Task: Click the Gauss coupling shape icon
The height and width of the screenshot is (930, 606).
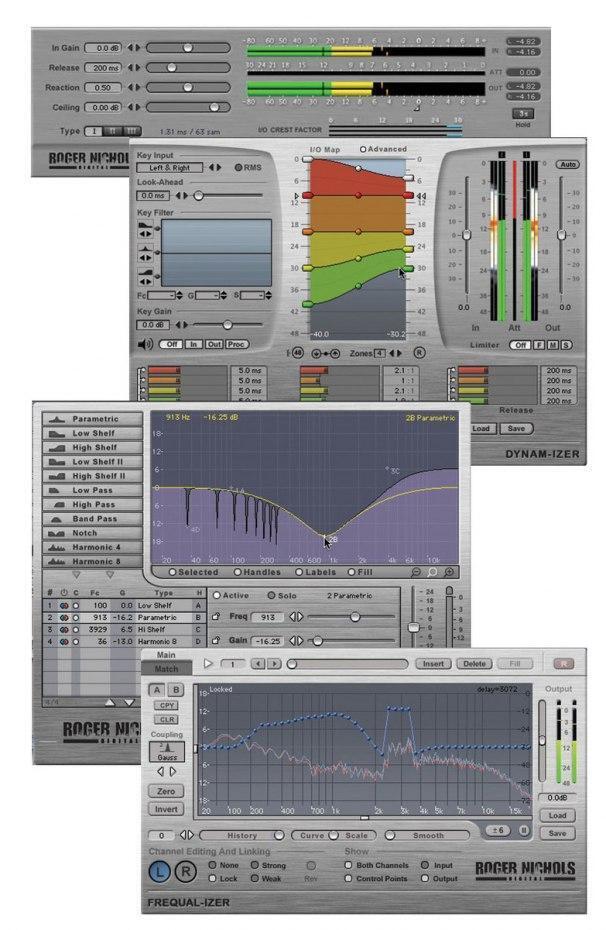Action: [167, 751]
